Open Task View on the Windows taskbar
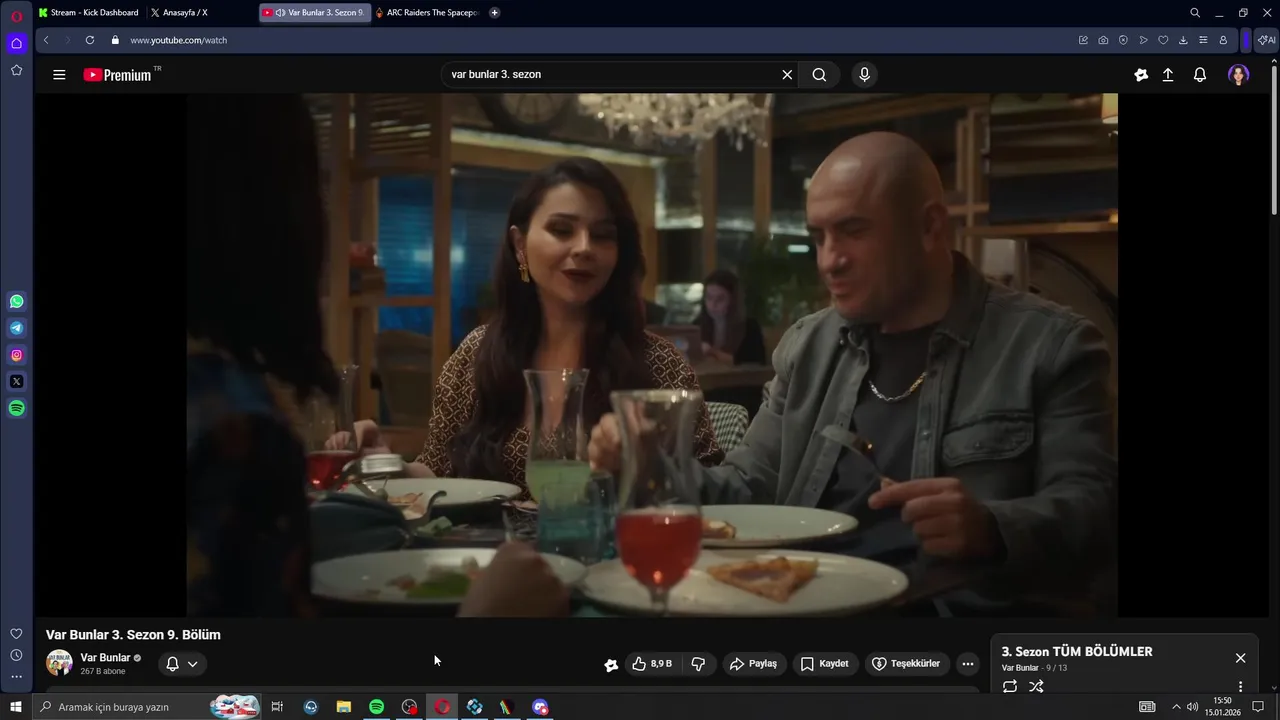The image size is (1280, 720). click(x=277, y=707)
